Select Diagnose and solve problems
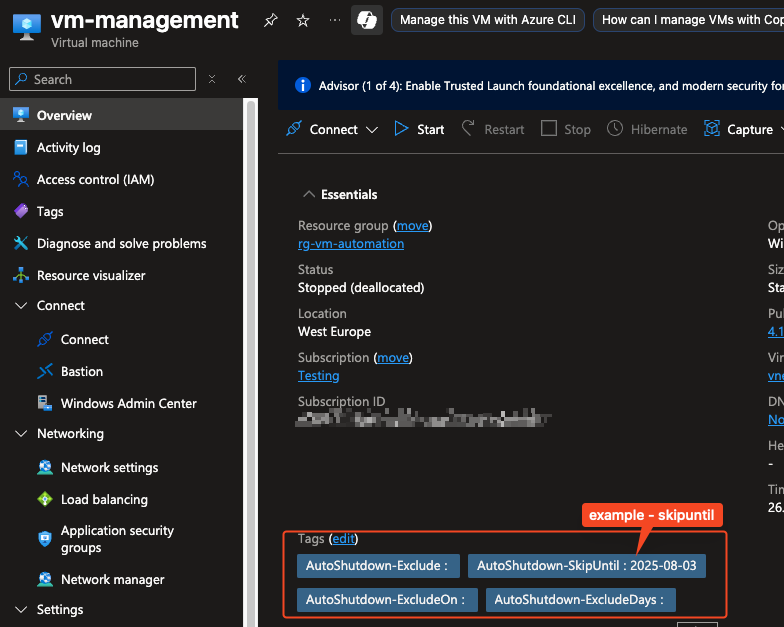This screenshot has width=784, height=627. (x=122, y=243)
